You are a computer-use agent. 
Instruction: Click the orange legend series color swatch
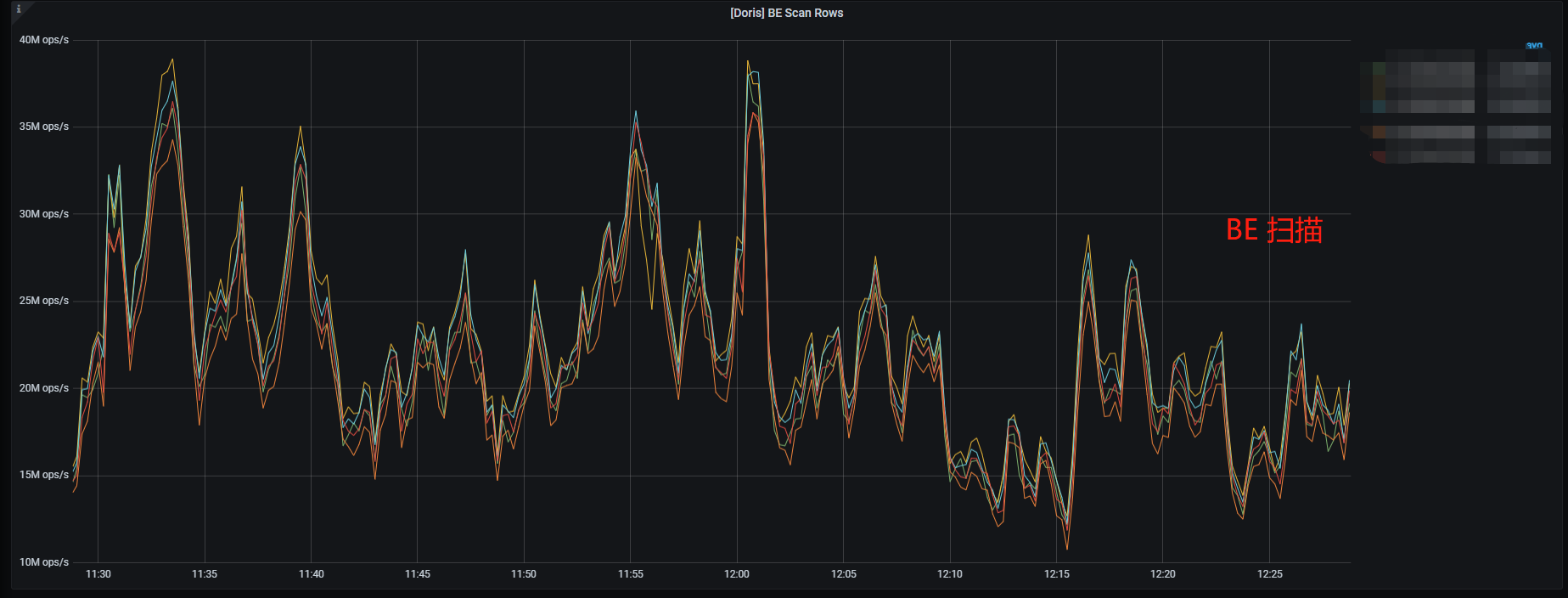click(x=1379, y=132)
